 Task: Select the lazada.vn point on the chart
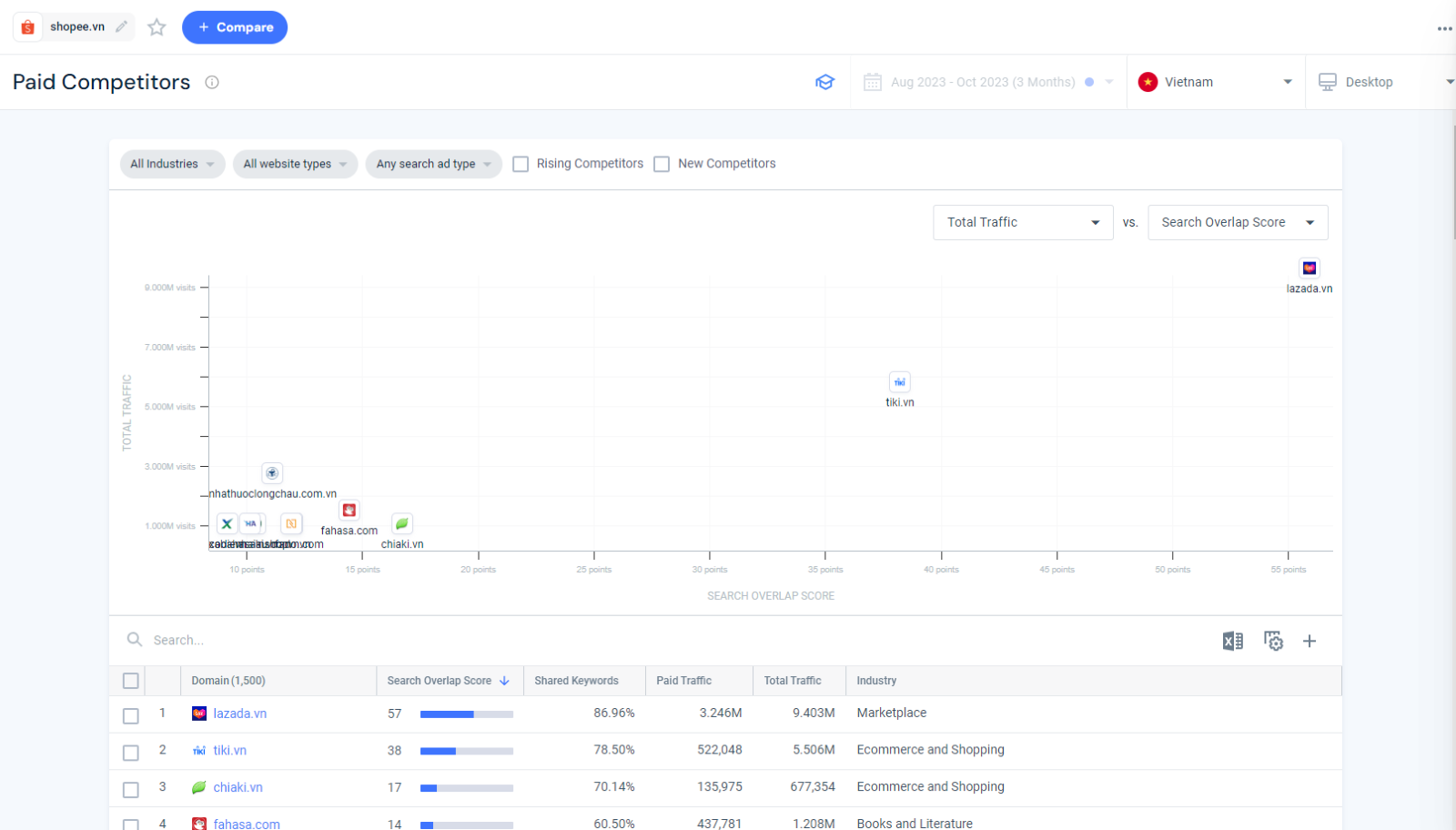click(1309, 268)
